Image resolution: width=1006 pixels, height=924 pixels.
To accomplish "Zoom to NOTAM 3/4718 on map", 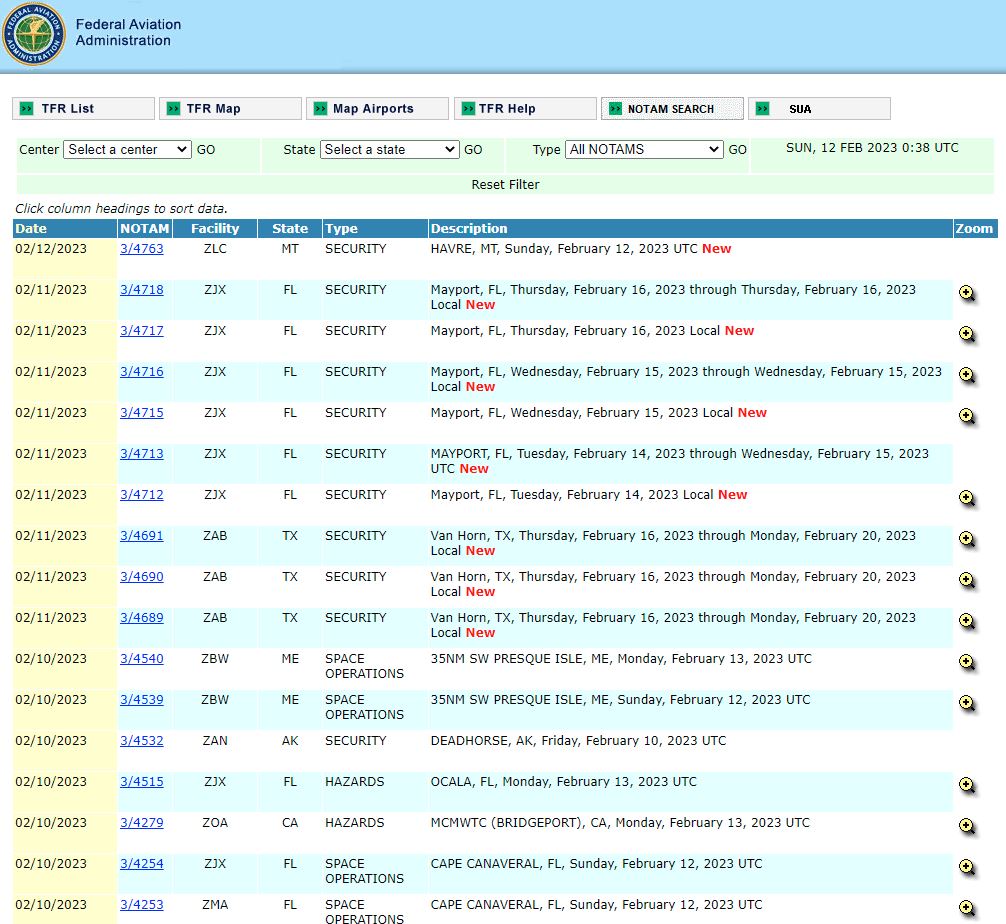I will coord(967,294).
